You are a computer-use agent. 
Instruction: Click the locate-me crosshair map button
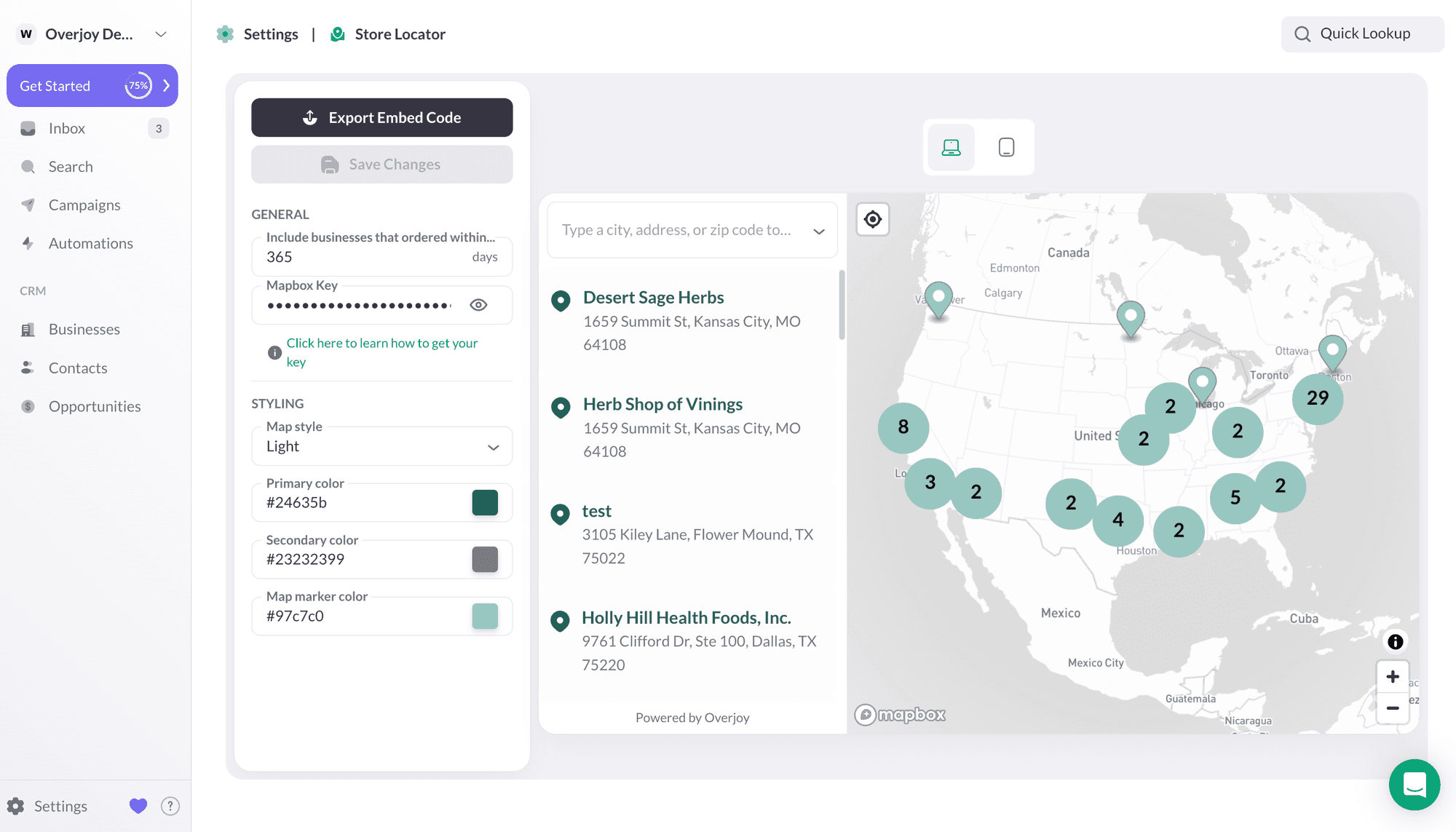(x=872, y=219)
